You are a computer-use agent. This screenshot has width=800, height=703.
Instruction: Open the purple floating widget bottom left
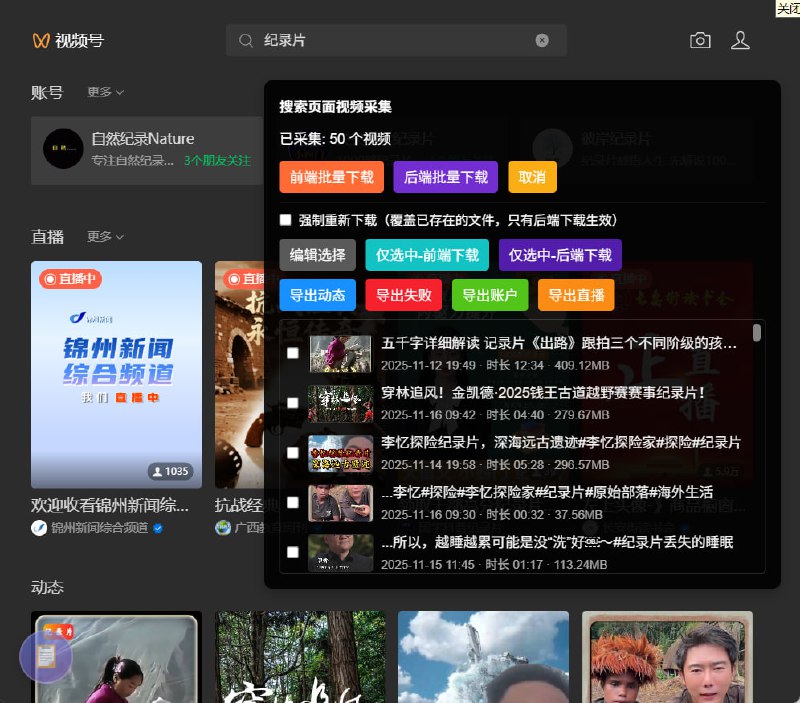[x=46, y=657]
